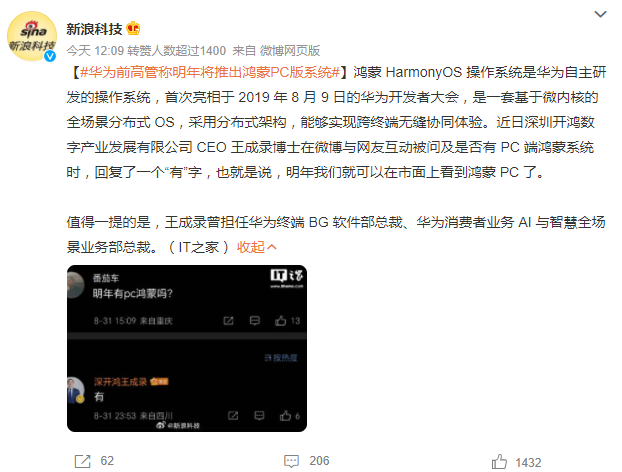This screenshot has height=472, width=622.
Task: Click the 微博网页版 source link
Action: pyautogui.click(x=290, y=51)
